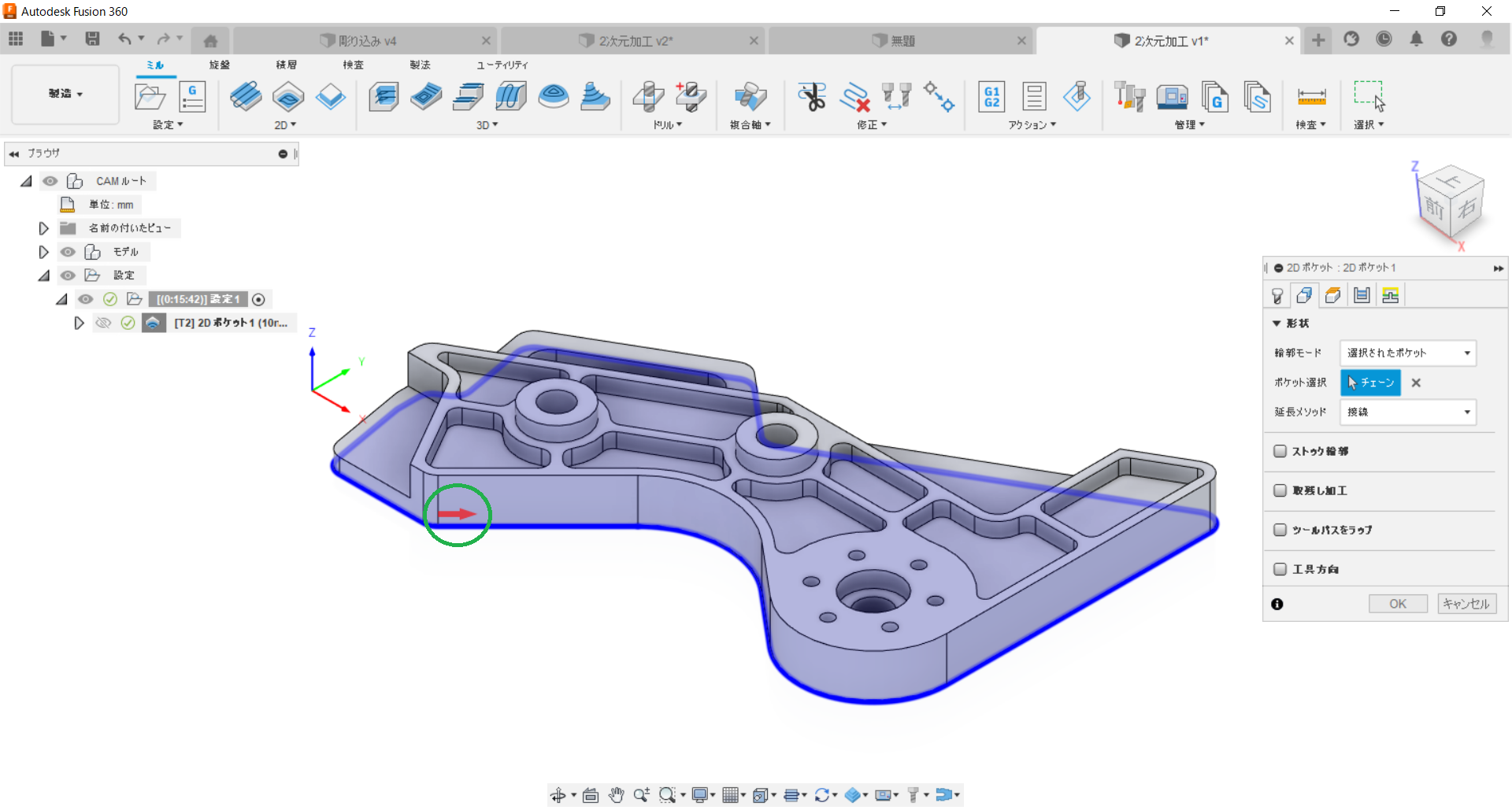Screen dimensions: 1512x810
Task: Enable the 取残し加工 checkbox
Action: [x=1280, y=490]
